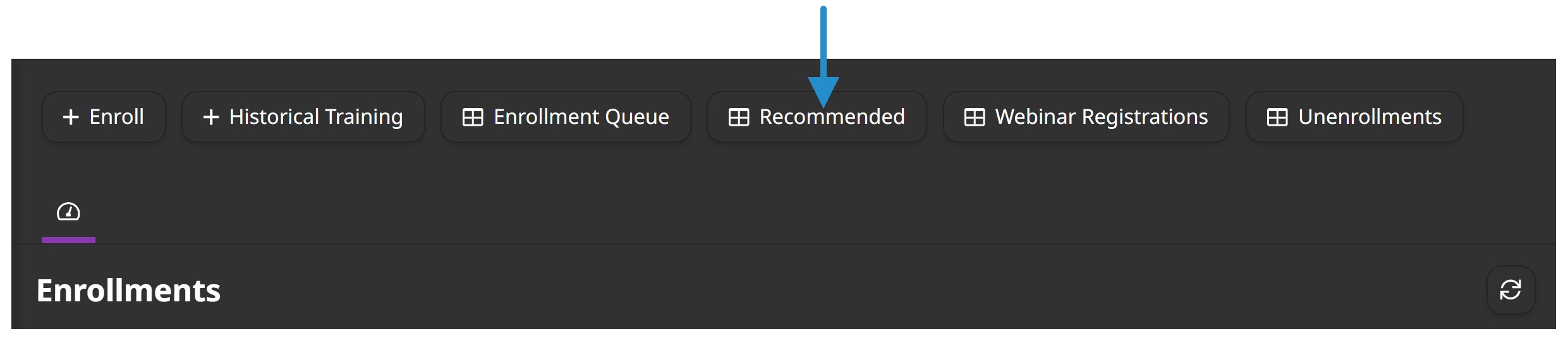Show Webinar Registrations
Image resolution: width=1568 pixels, height=338 pixels.
pyautogui.click(x=1086, y=117)
